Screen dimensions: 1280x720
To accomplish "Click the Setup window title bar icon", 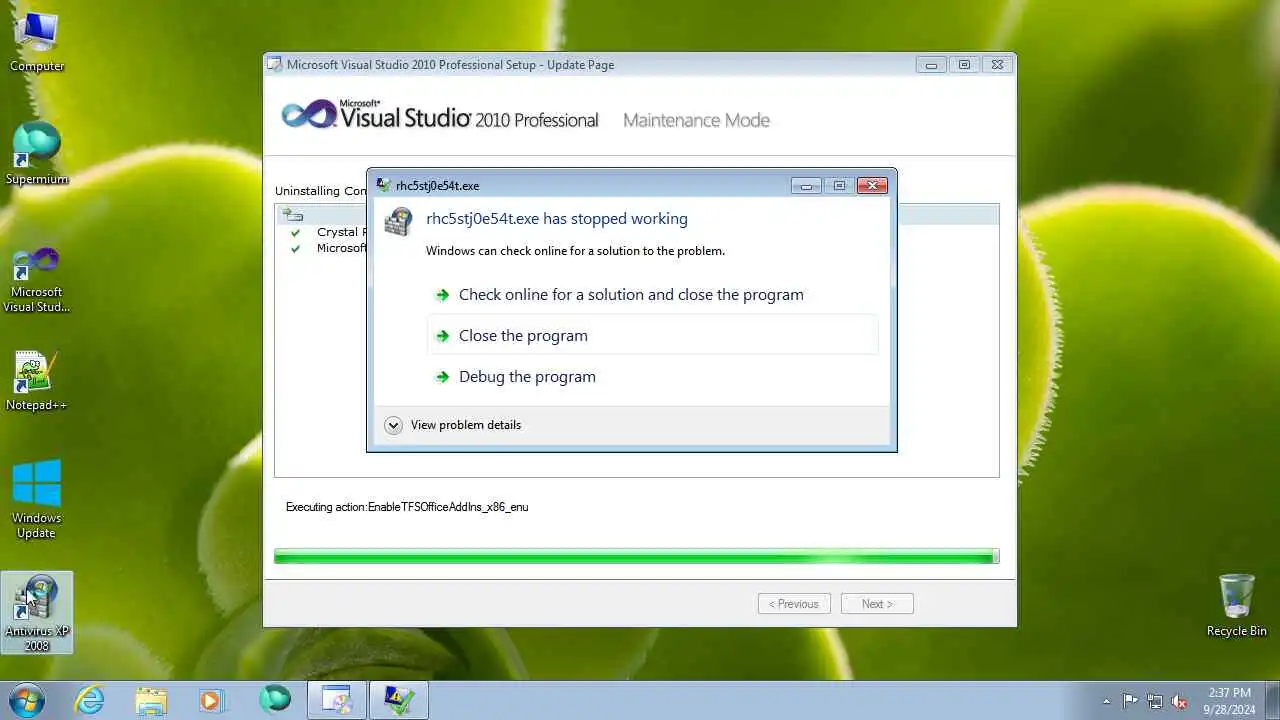I will pos(275,64).
